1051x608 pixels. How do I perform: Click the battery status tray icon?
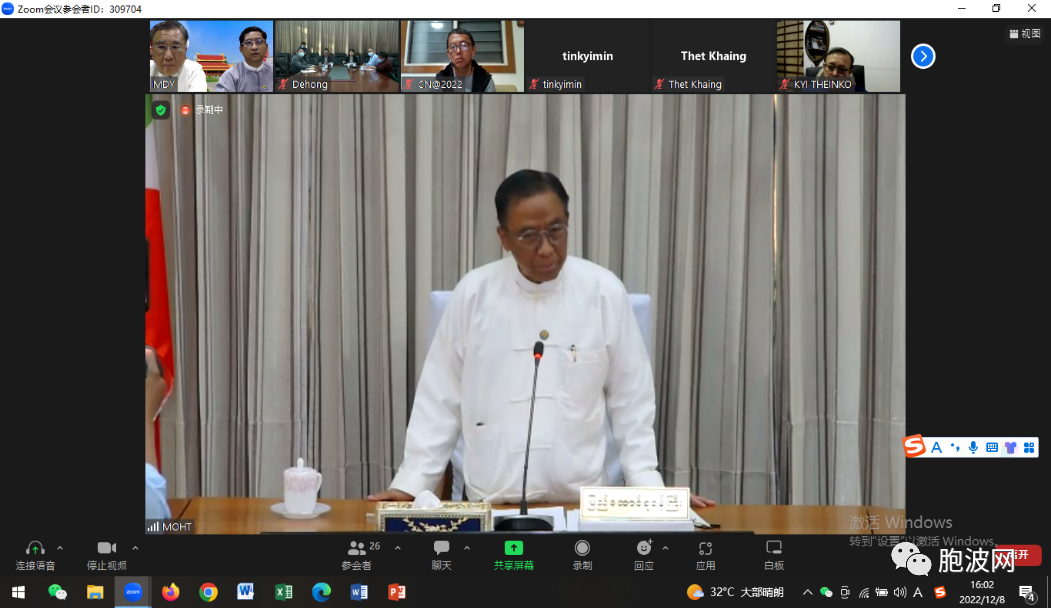[x=881, y=593]
